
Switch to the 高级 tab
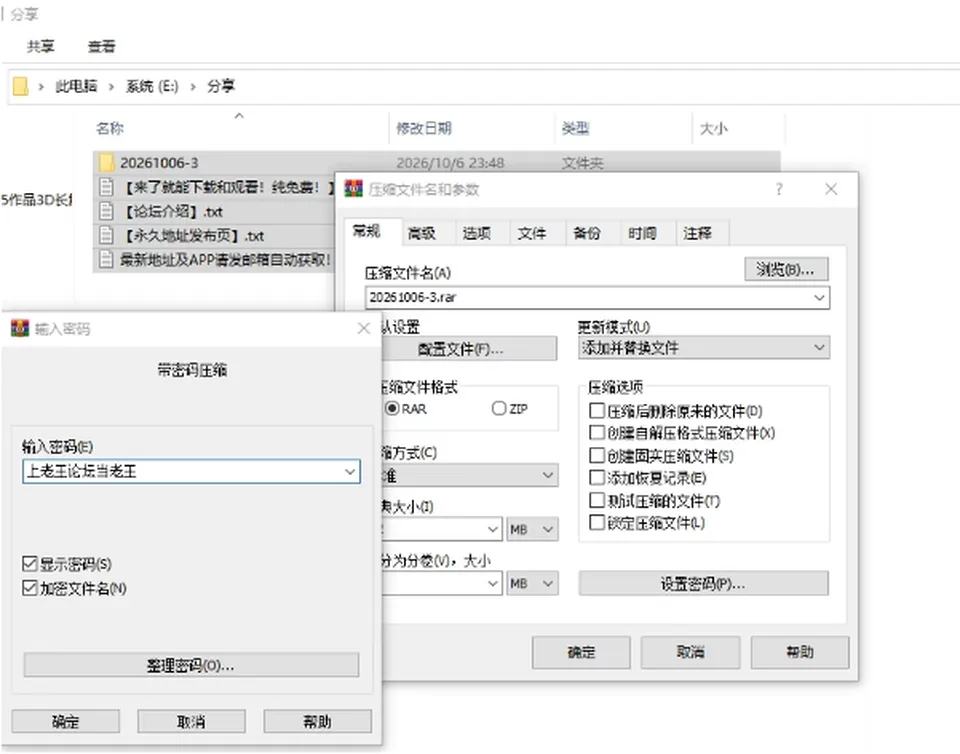421,233
